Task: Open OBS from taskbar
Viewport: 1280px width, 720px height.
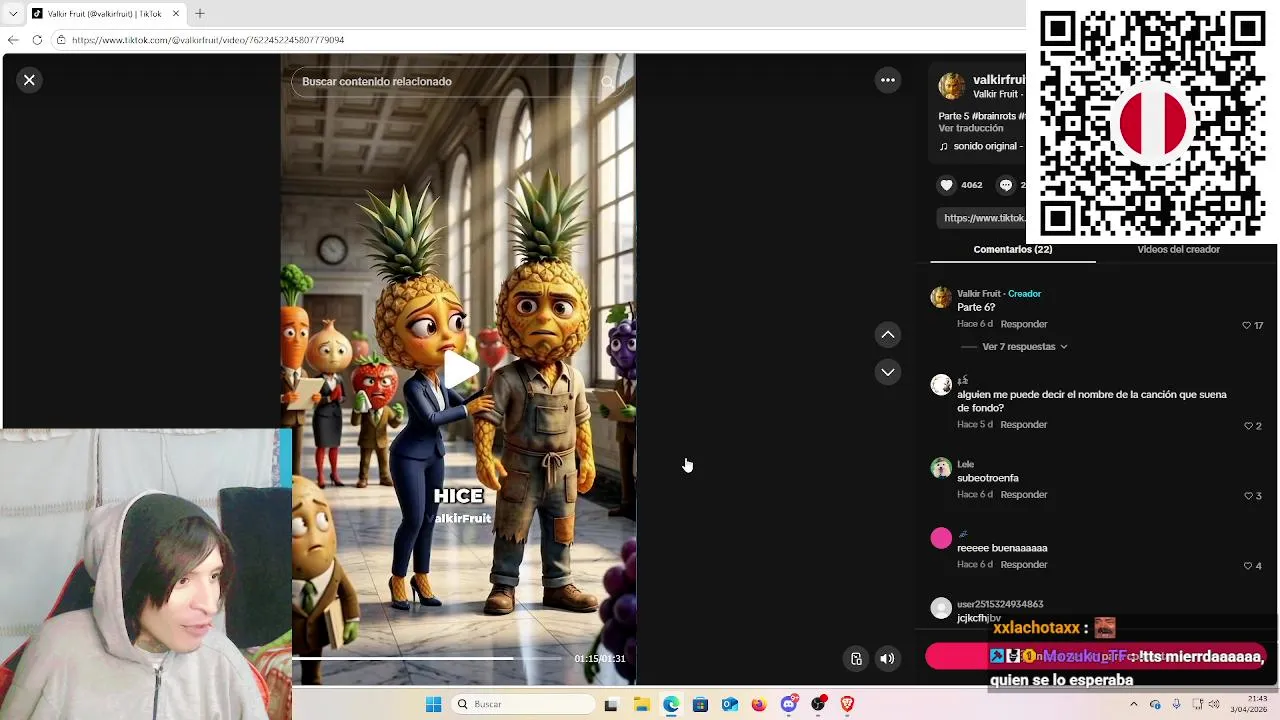Action: [818, 705]
